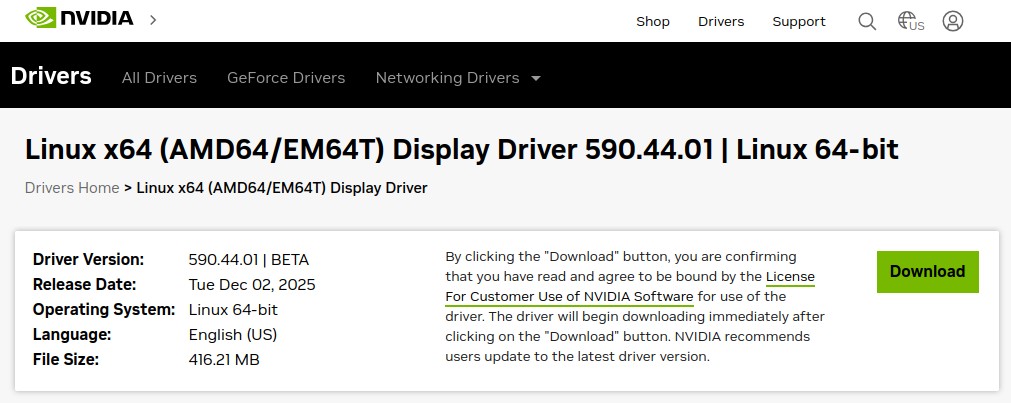This screenshot has height=403, width=1011.
Task: Click the Linux x64 Display Driver breadcrumb
Action: pos(282,187)
